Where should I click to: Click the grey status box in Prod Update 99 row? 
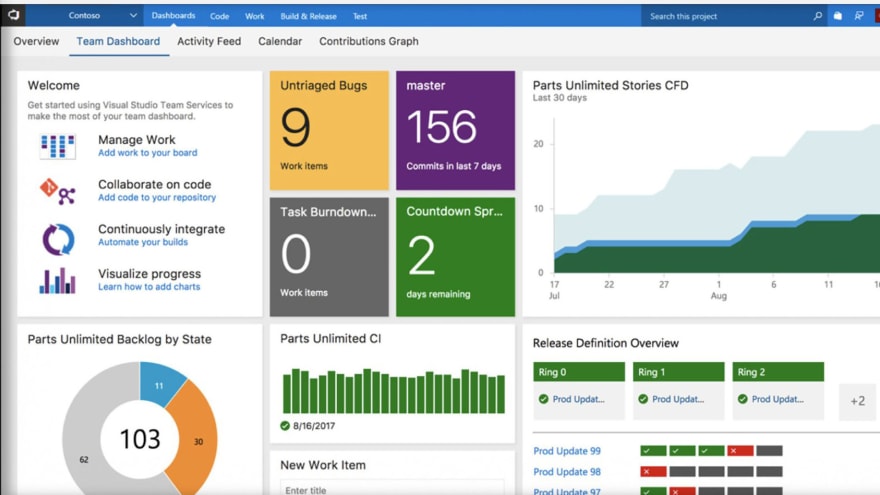coord(769,451)
